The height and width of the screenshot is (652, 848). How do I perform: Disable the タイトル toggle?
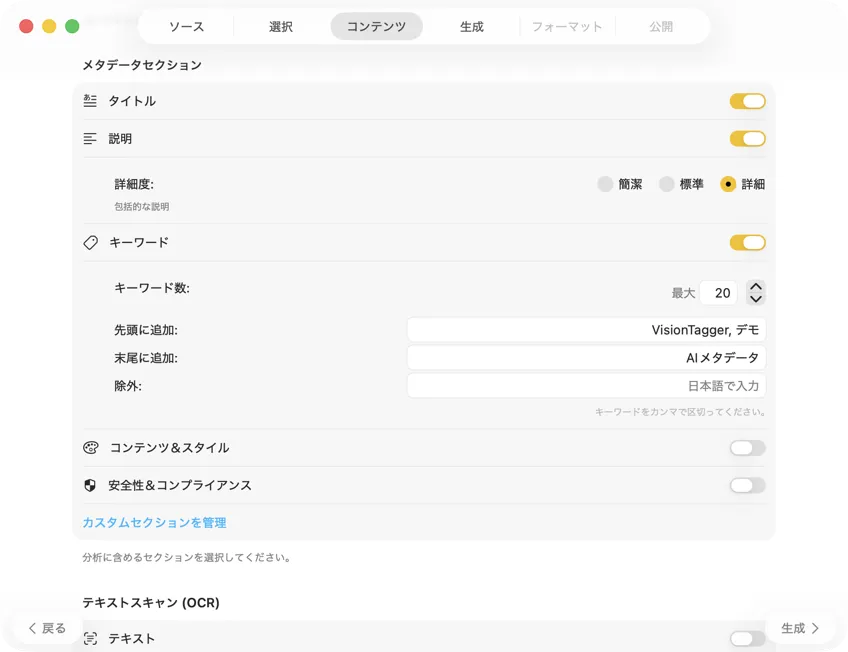(x=747, y=100)
